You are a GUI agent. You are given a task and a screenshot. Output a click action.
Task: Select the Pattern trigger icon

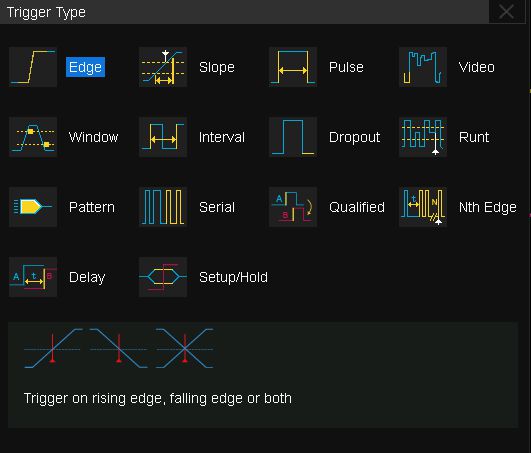33,207
